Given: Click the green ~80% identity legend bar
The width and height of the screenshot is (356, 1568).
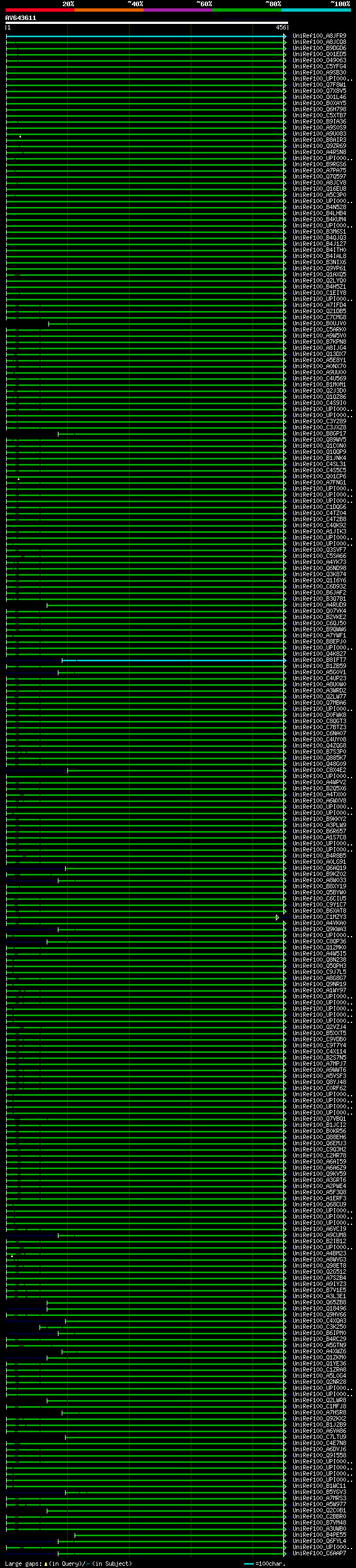Looking at the screenshot, I should 247,10.
